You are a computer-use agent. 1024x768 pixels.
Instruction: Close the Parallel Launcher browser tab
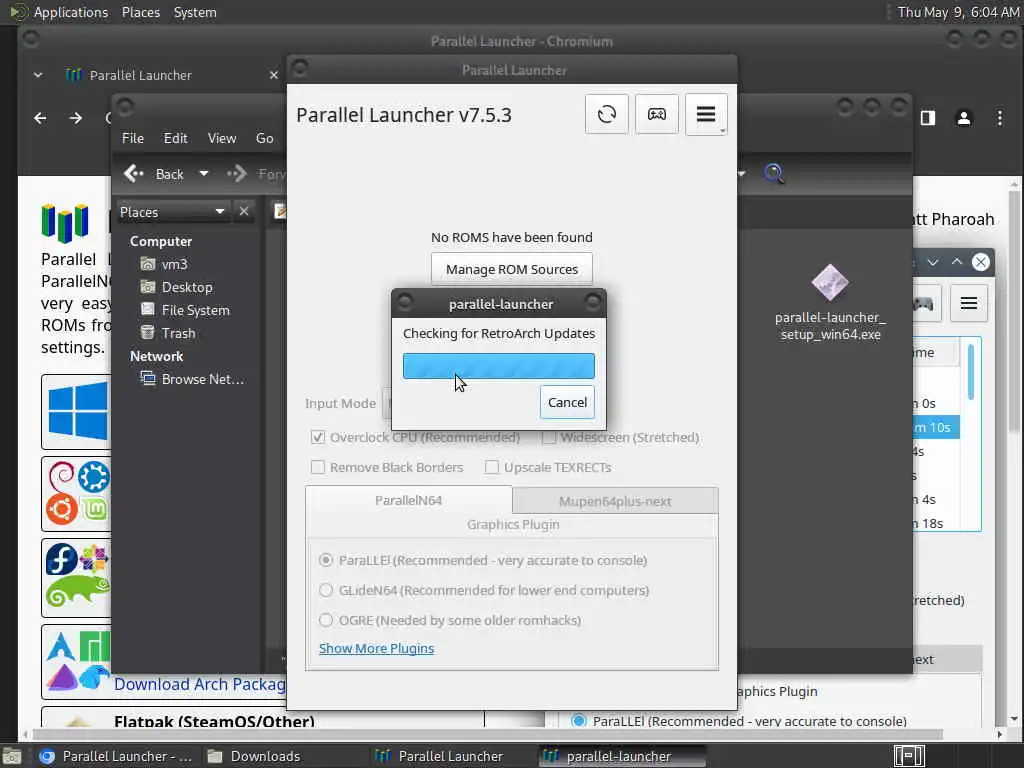tap(274, 75)
